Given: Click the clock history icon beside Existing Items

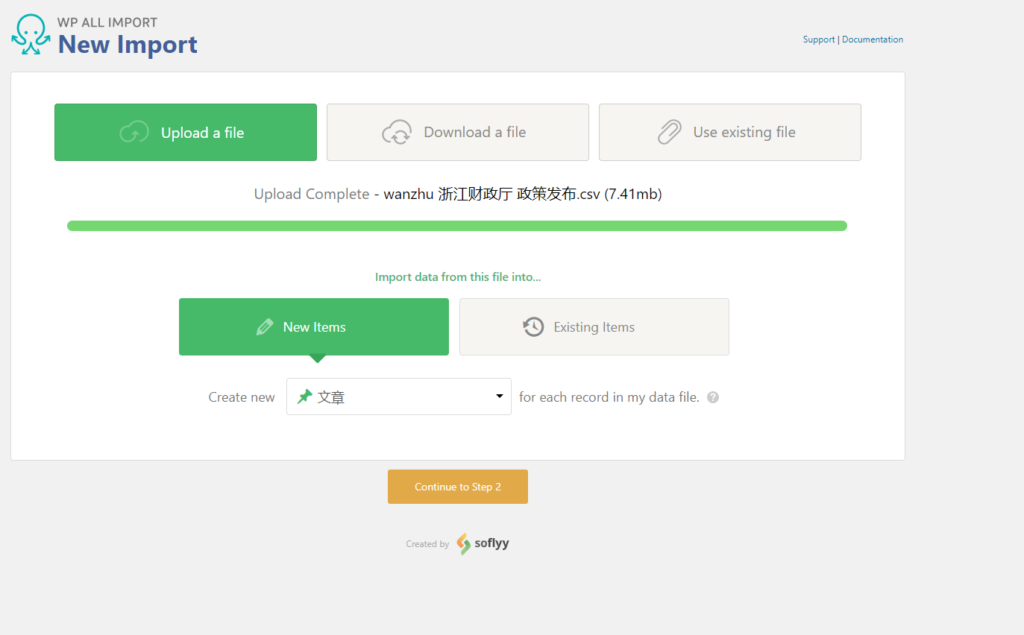Looking at the screenshot, I should click(534, 327).
